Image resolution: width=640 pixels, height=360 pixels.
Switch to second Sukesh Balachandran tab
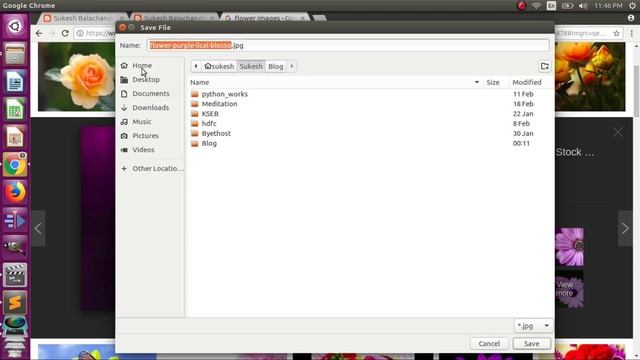point(174,18)
